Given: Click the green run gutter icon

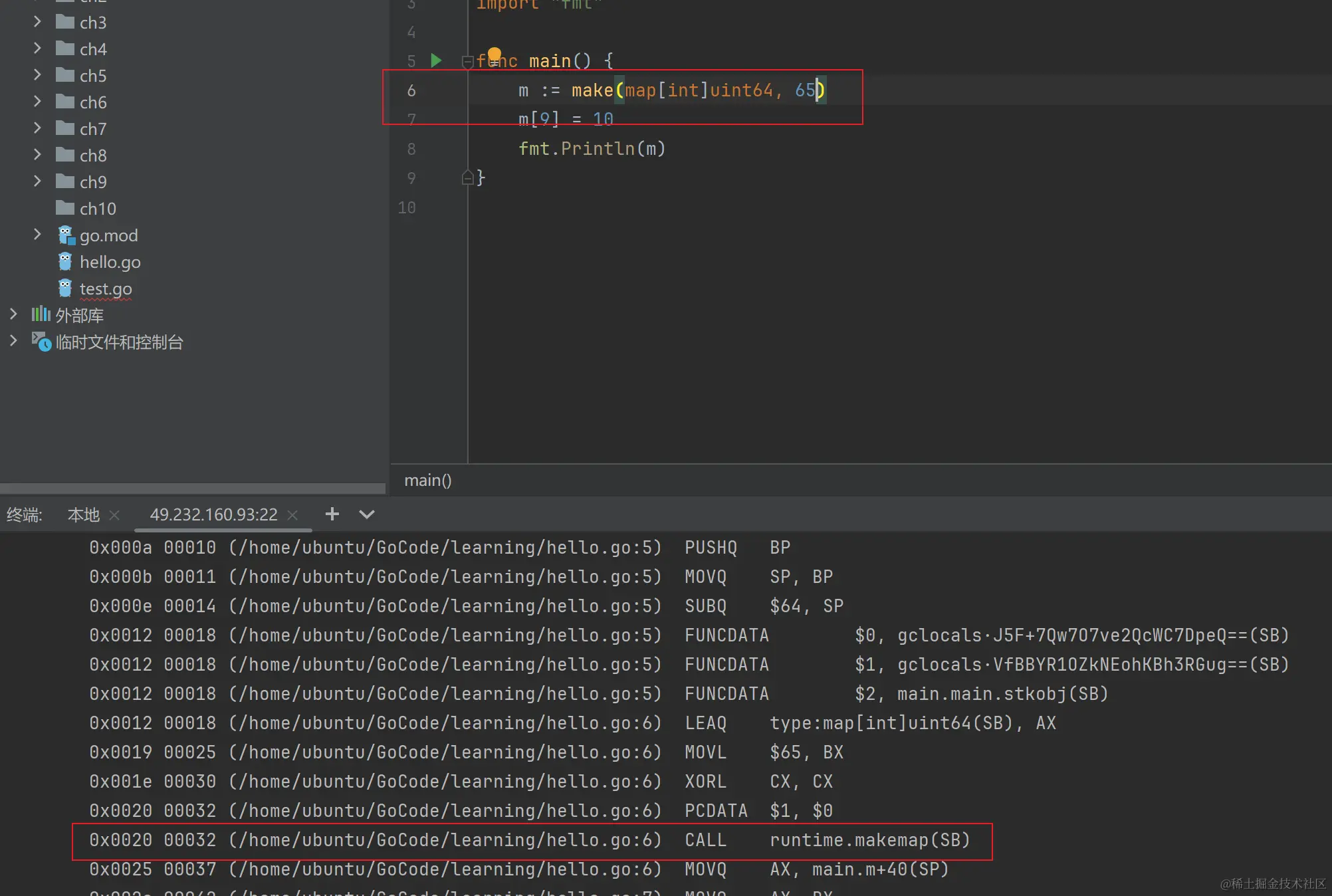Looking at the screenshot, I should pyautogui.click(x=436, y=61).
